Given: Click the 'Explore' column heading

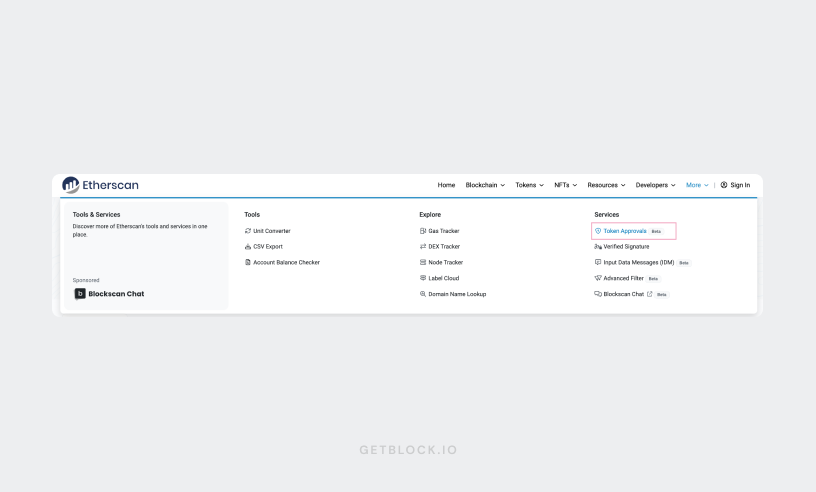Looking at the screenshot, I should pos(430,215).
